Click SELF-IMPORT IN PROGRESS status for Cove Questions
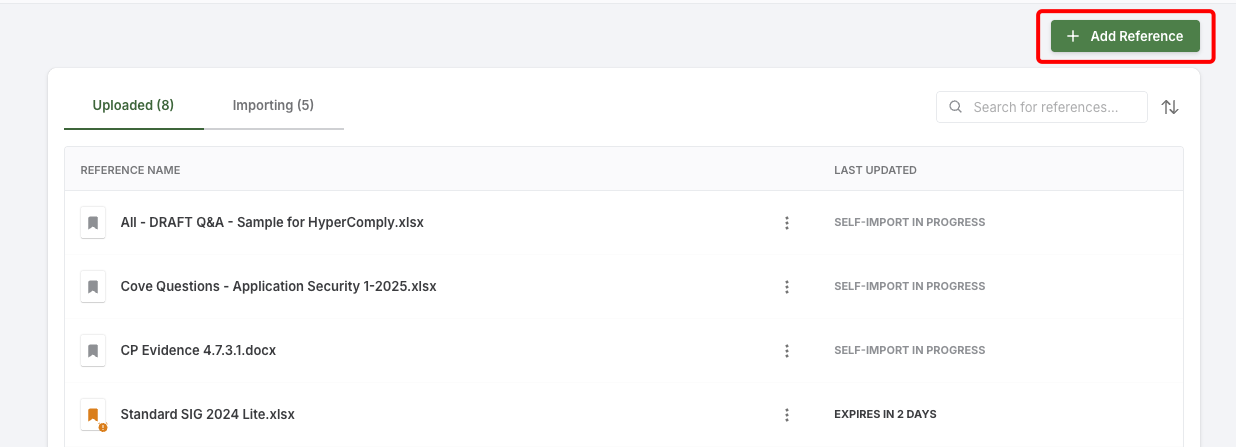 [x=909, y=286]
